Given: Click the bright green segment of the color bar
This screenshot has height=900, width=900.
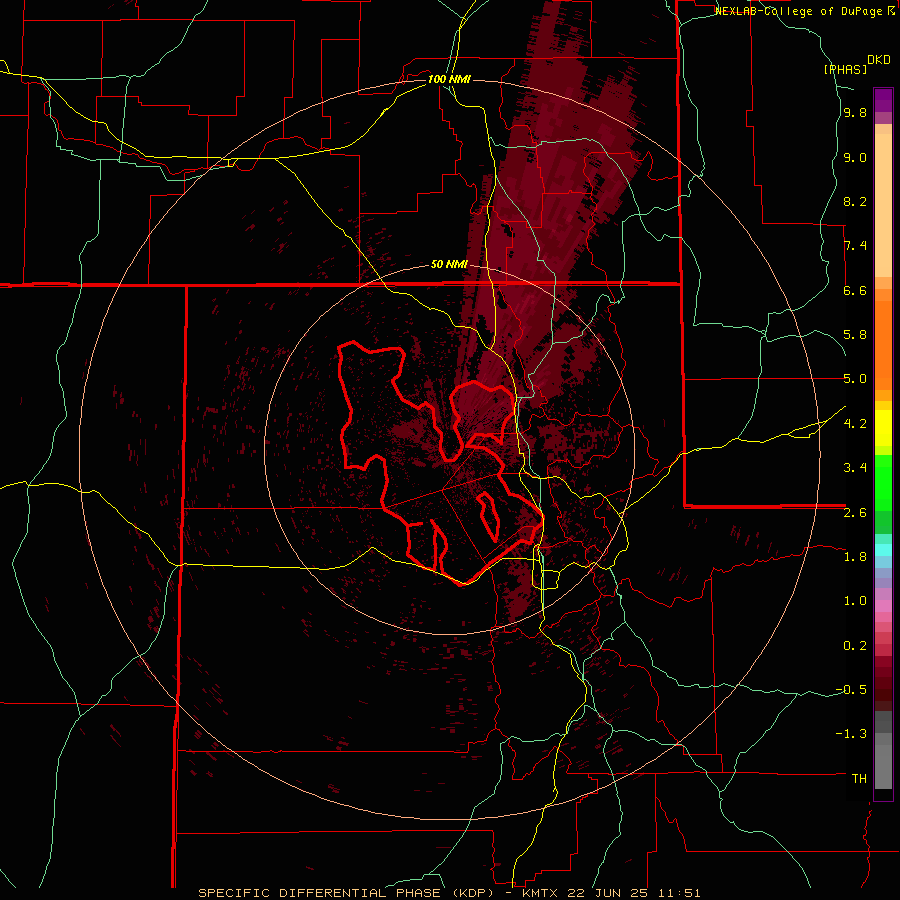Looking at the screenshot, I should point(883,483).
